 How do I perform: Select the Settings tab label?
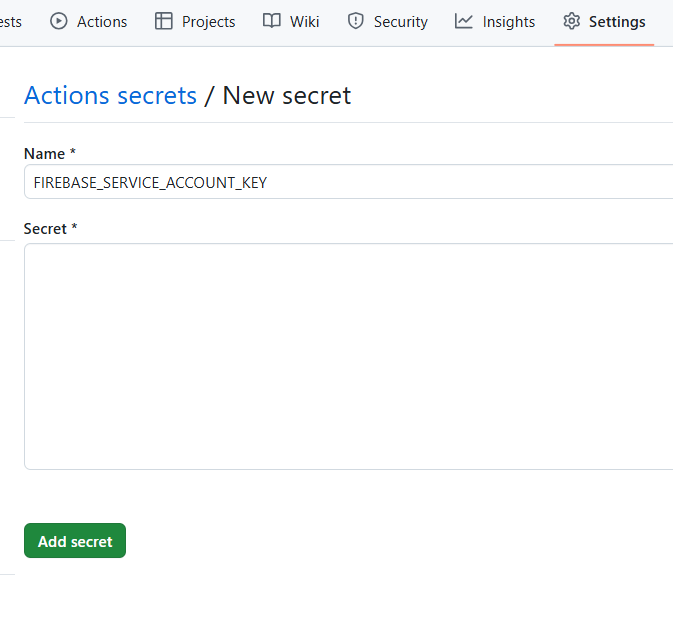617,22
